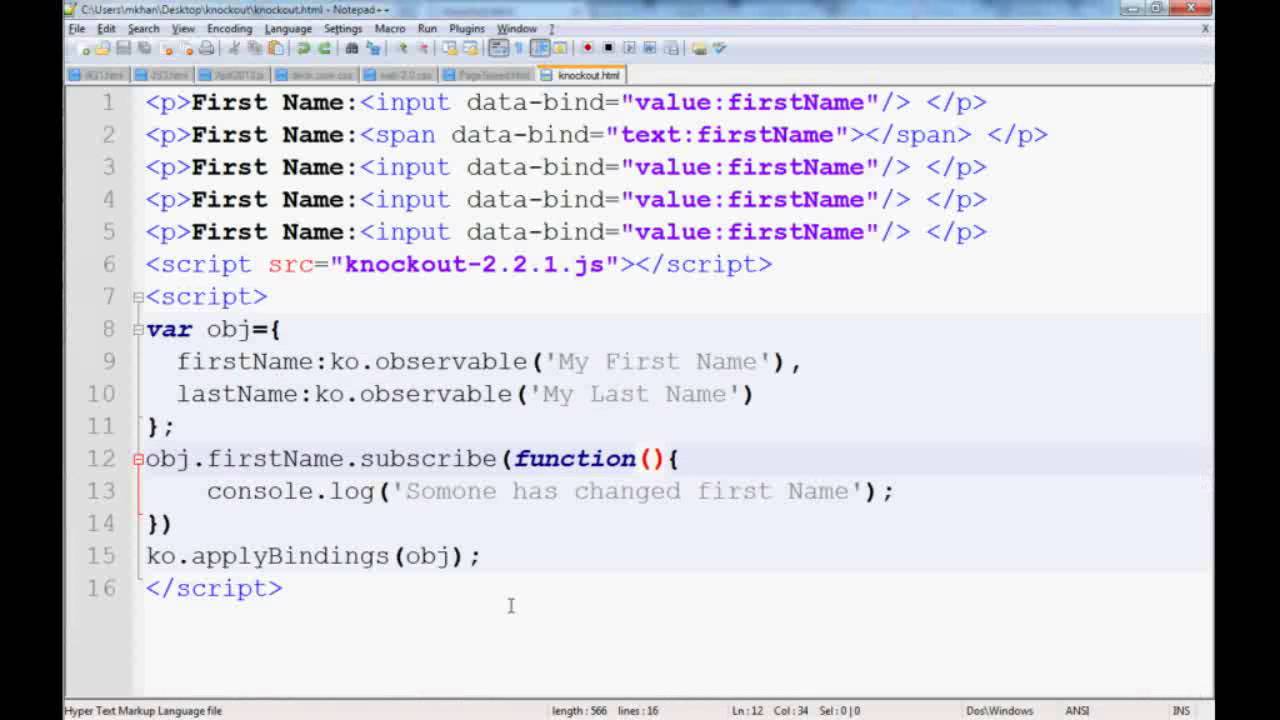Click the Close All toolbar icon
1280x720 pixels.
[x=186, y=48]
